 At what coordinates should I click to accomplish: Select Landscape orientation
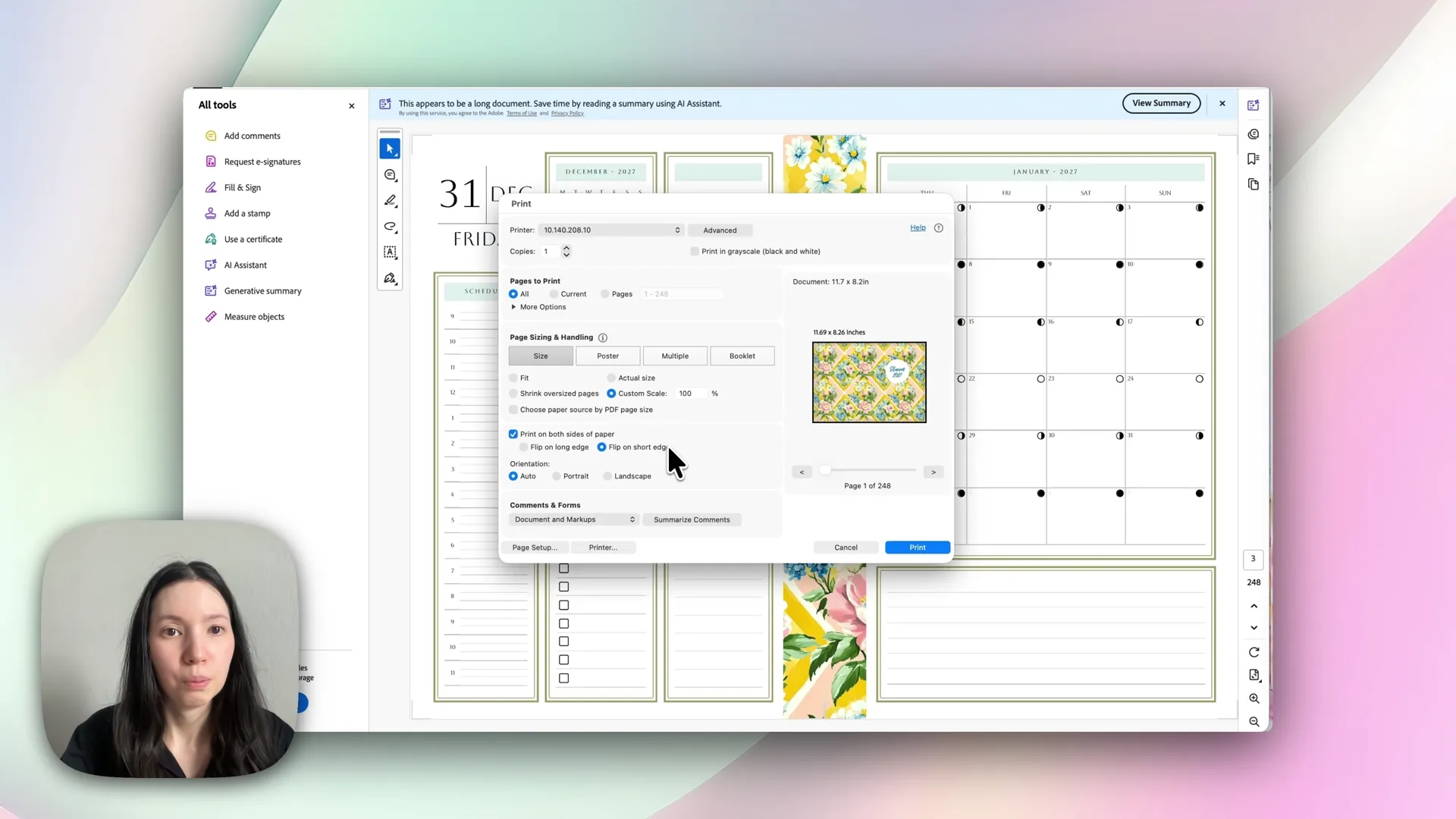tap(607, 476)
